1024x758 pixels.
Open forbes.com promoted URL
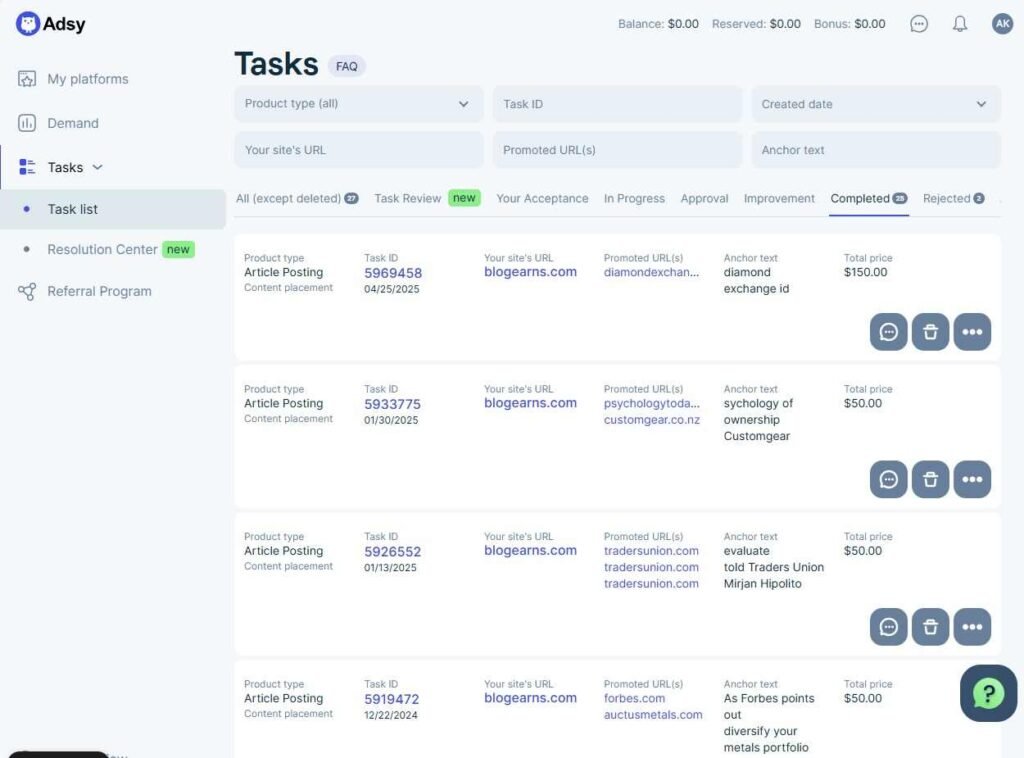click(634, 699)
